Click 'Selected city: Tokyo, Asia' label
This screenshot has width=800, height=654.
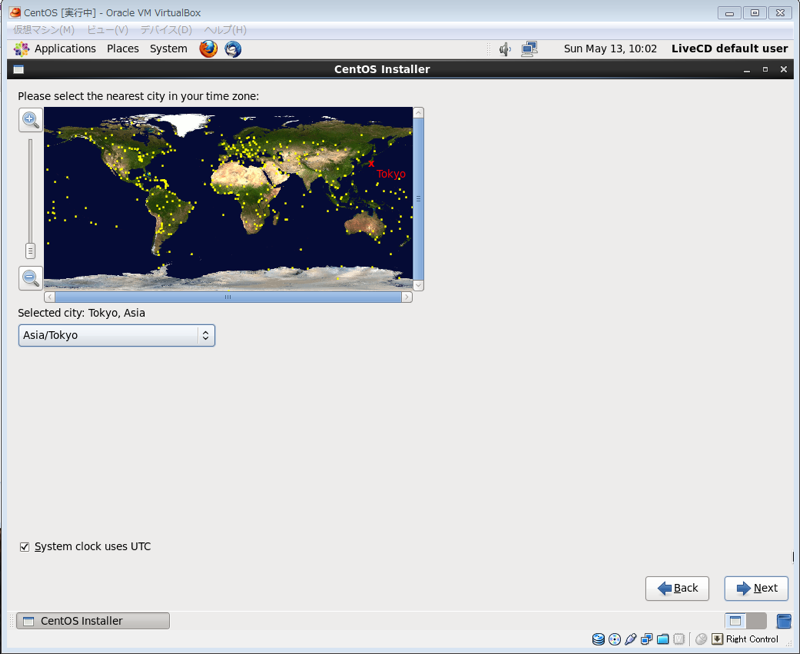click(x=82, y=313)
